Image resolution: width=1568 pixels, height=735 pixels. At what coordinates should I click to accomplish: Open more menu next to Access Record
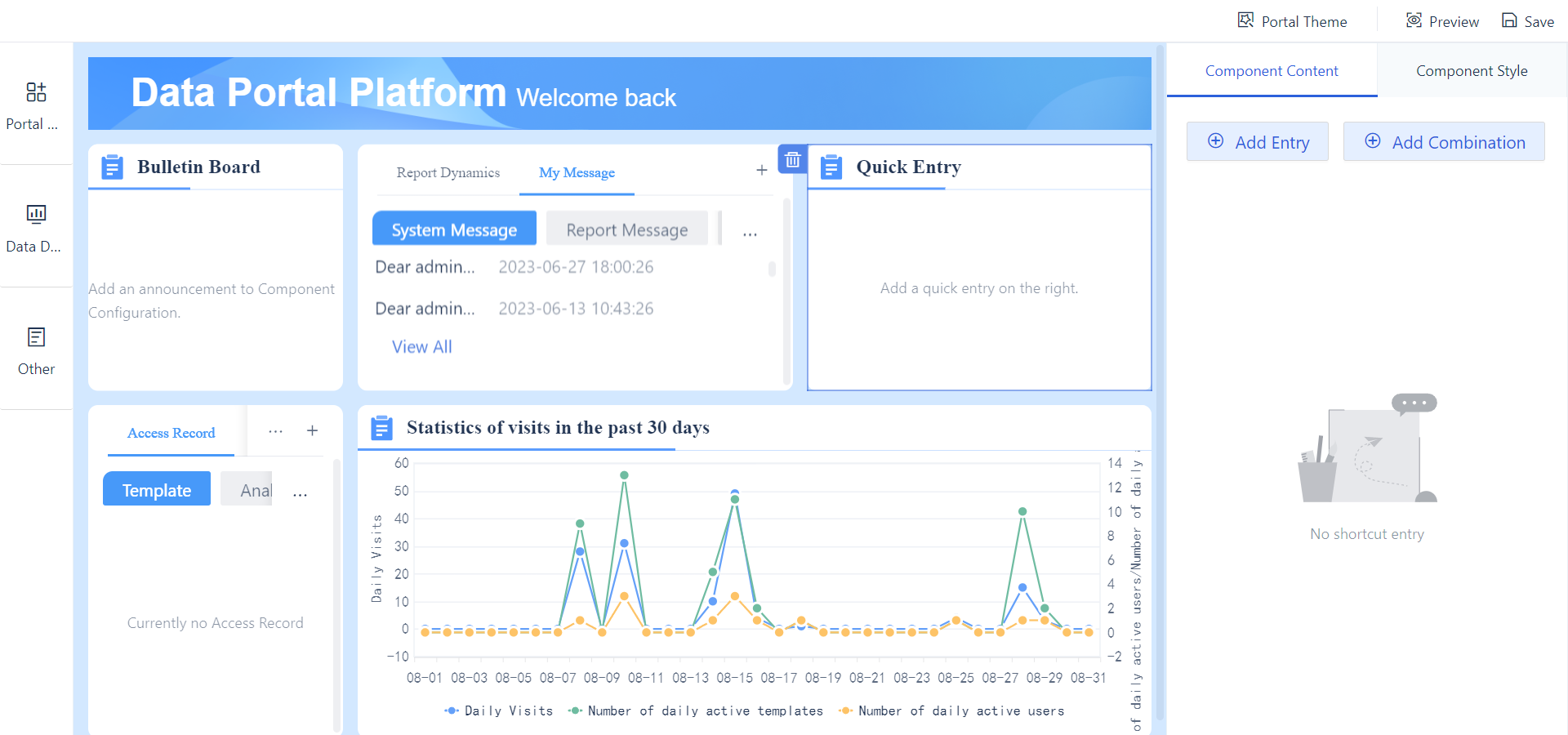[275, 431]
